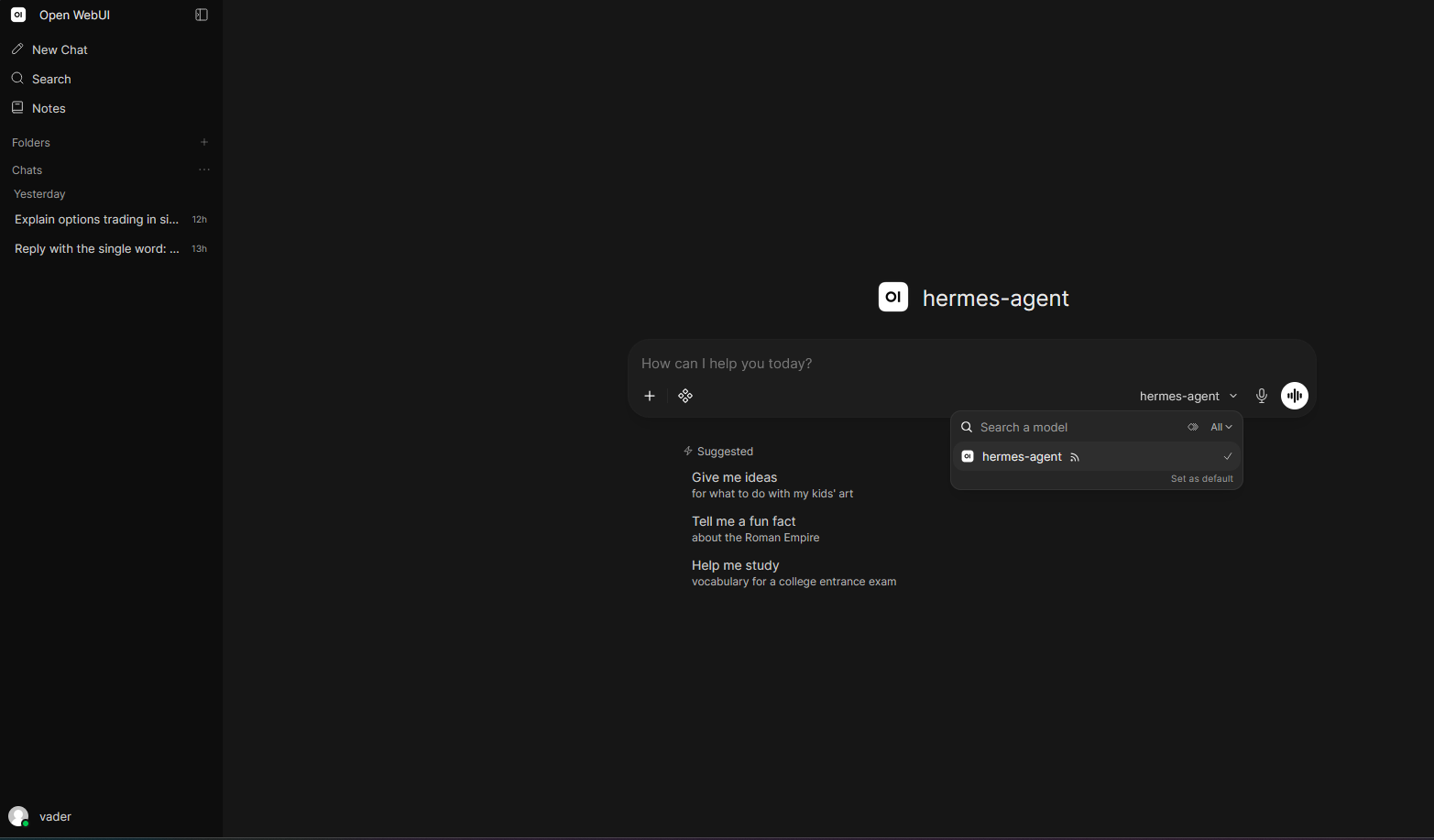Click the hermes-agent heading title

996,298
